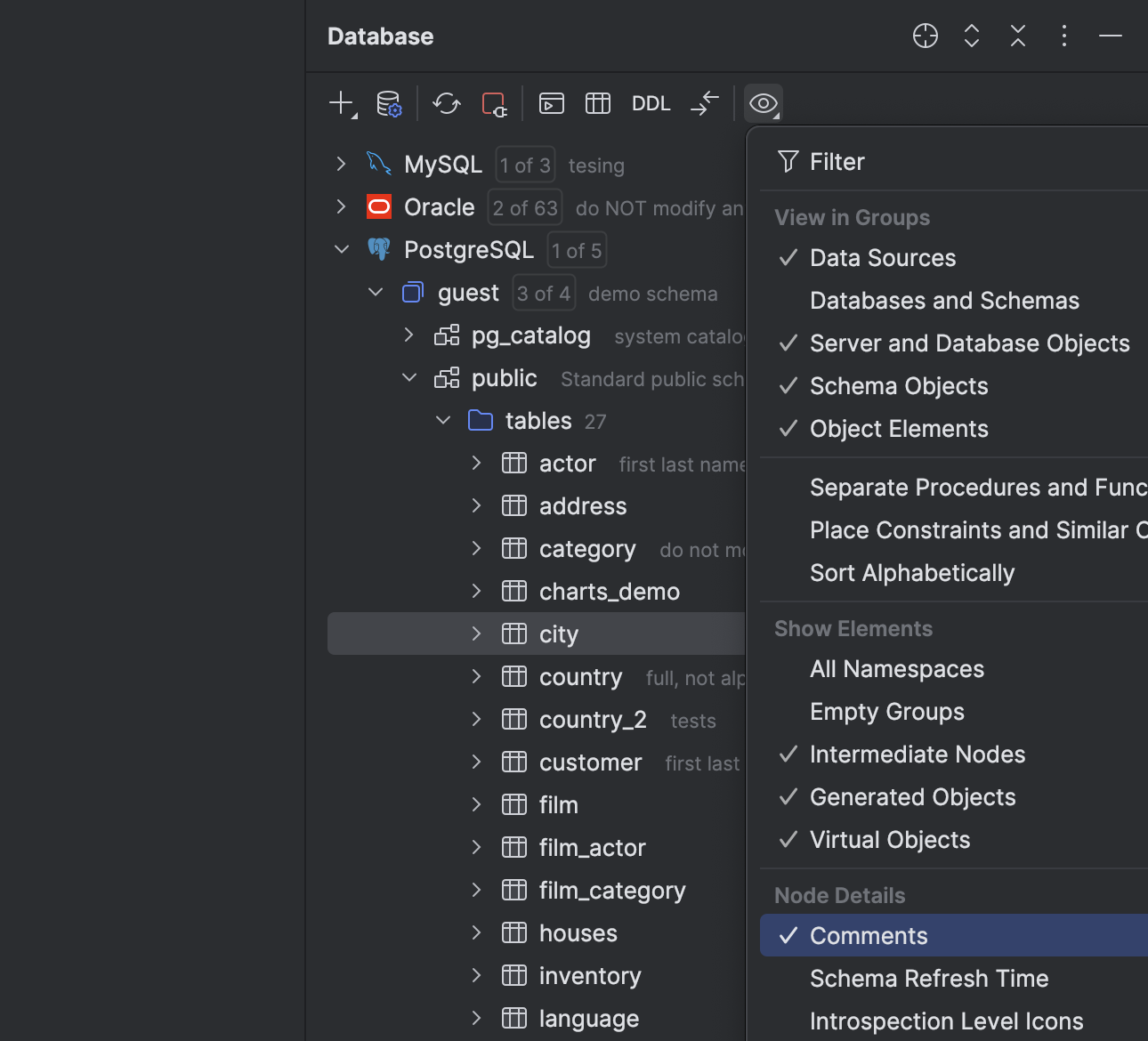
Task: Click the new data source plus icon
Action: (x=340, y=103)
